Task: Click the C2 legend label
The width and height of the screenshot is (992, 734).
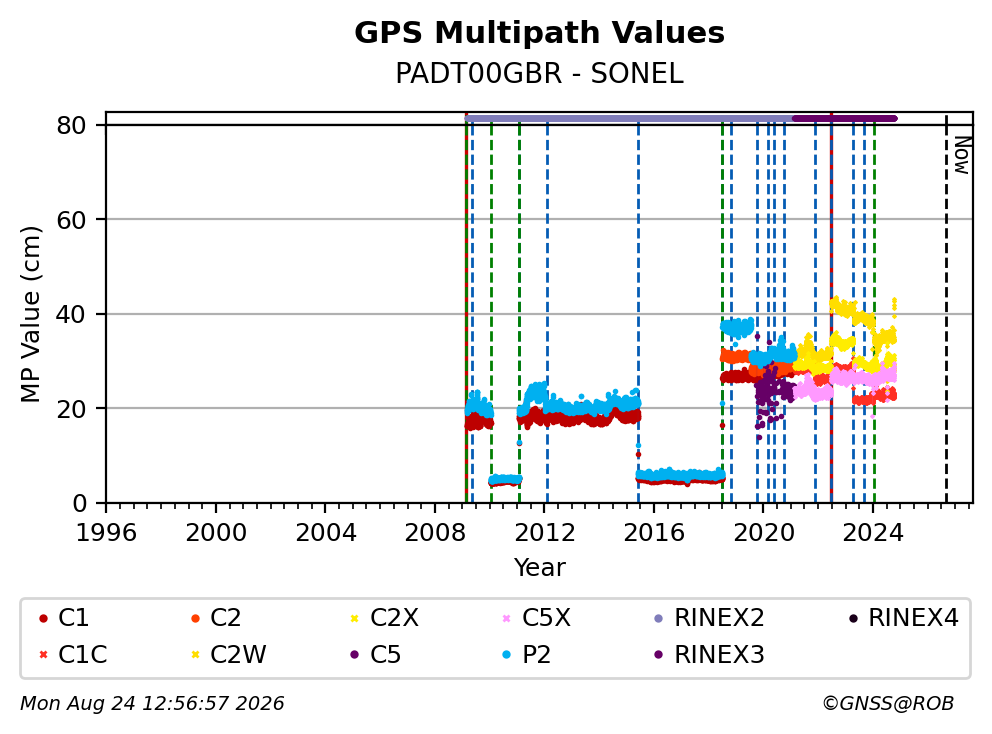Action: point(225,618)
